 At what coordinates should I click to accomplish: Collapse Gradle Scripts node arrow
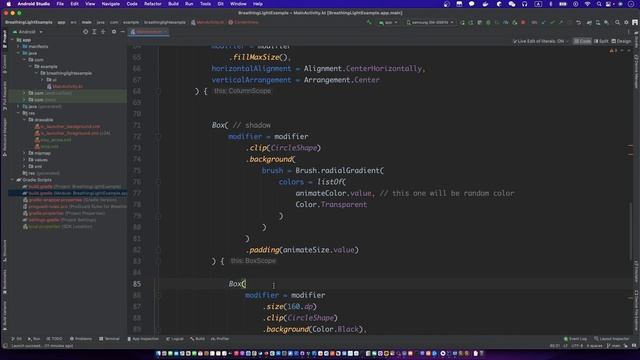point(12,180)
